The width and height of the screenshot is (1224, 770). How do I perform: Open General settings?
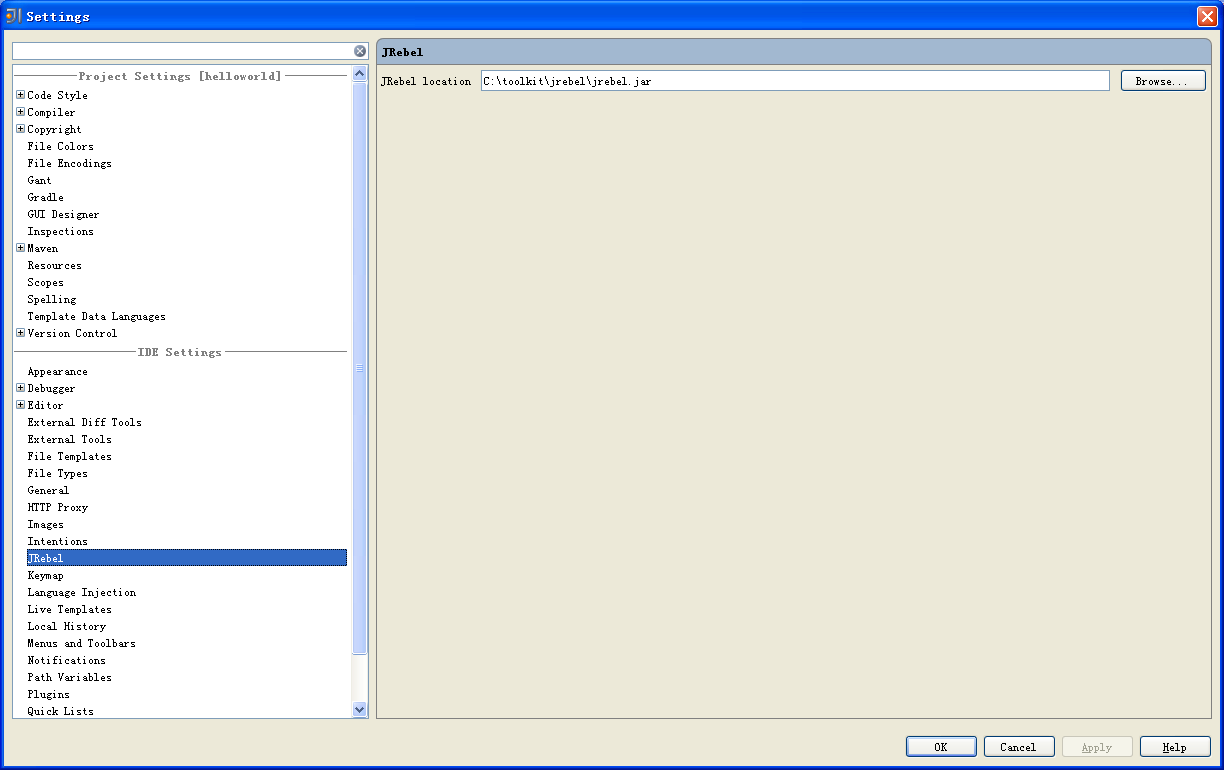tap(49, 490)
